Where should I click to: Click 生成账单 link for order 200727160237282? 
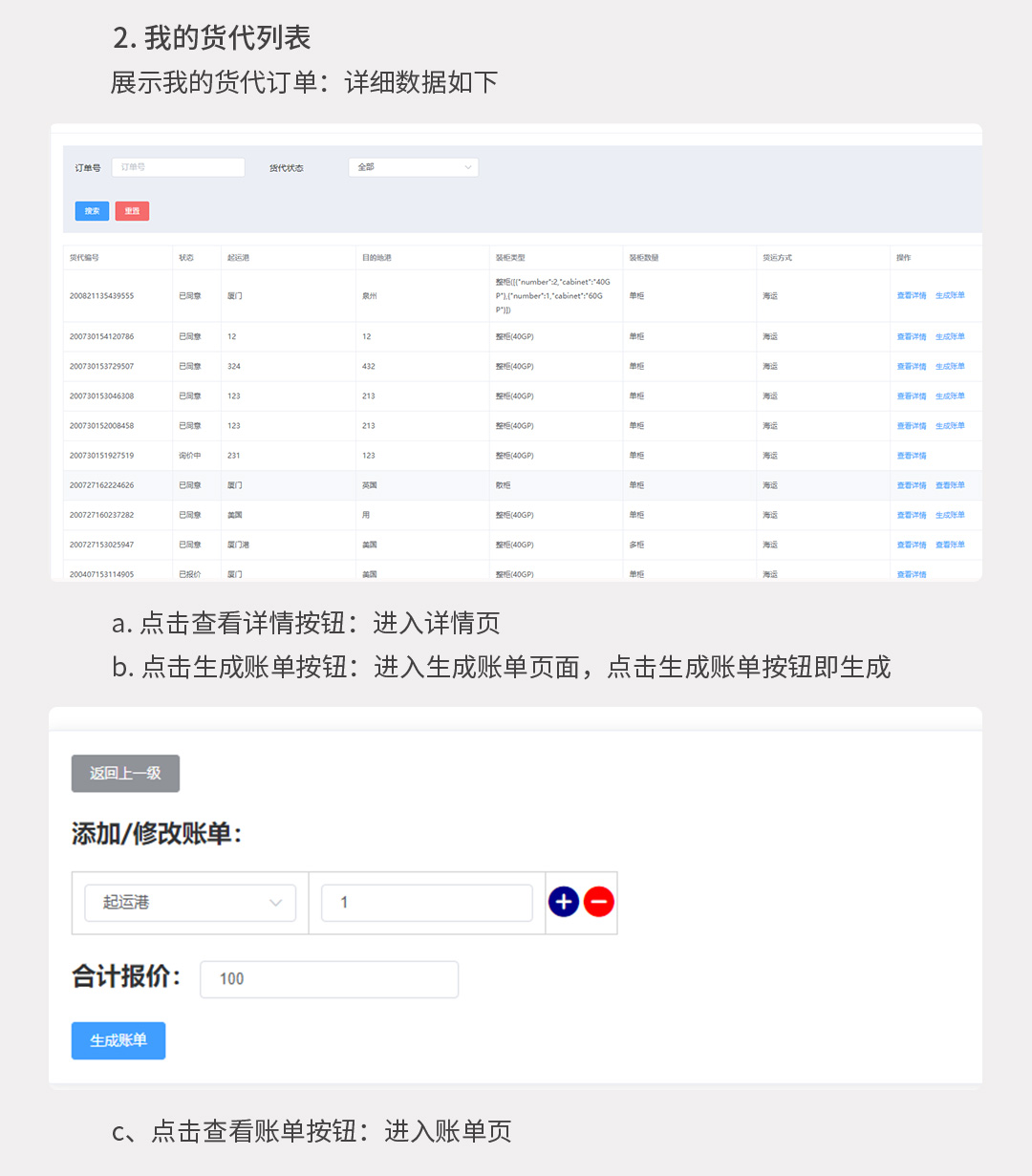coord(950,515)
